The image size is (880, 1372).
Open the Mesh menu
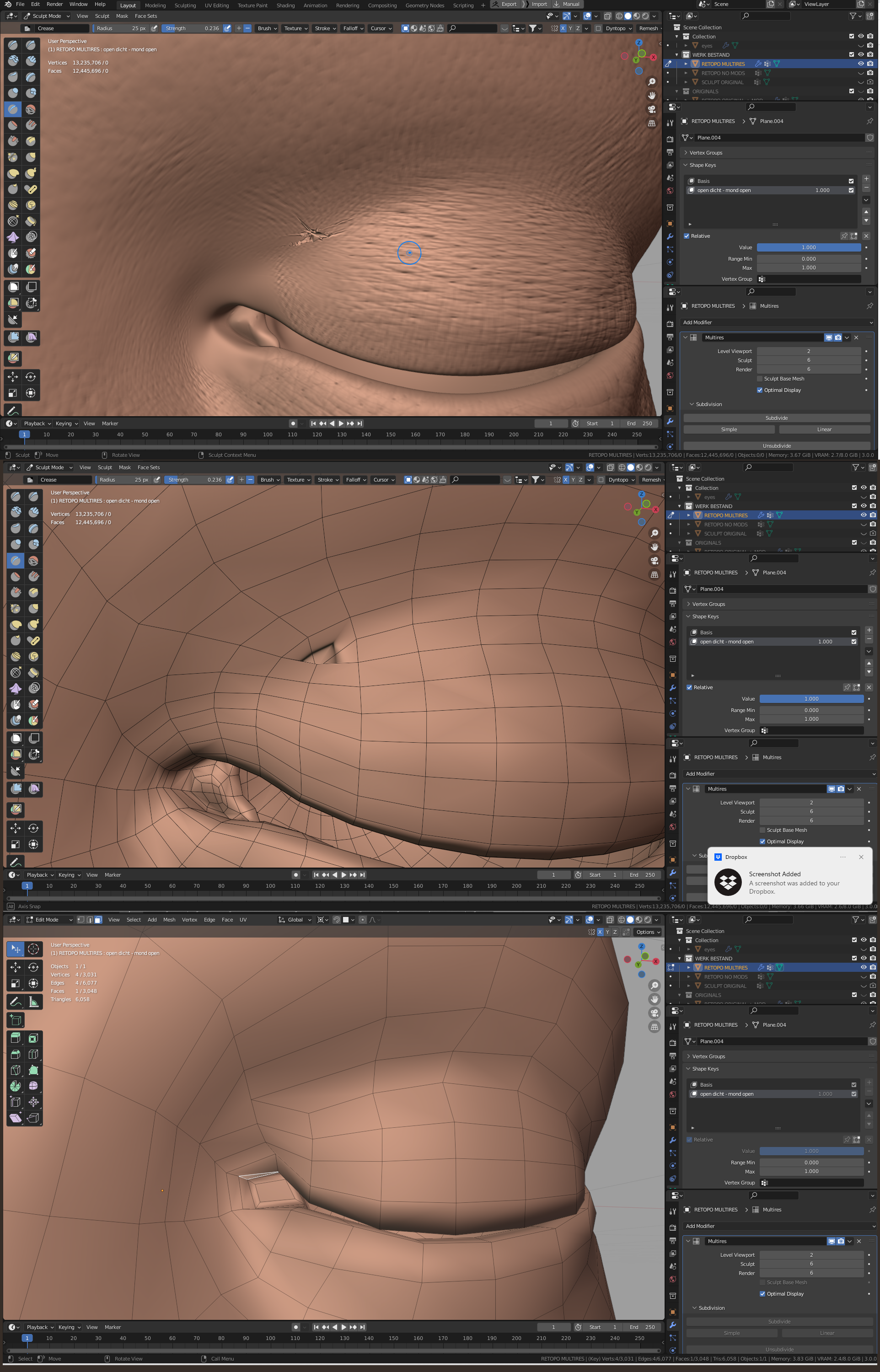pyautogui.click(x=169, y=920)
